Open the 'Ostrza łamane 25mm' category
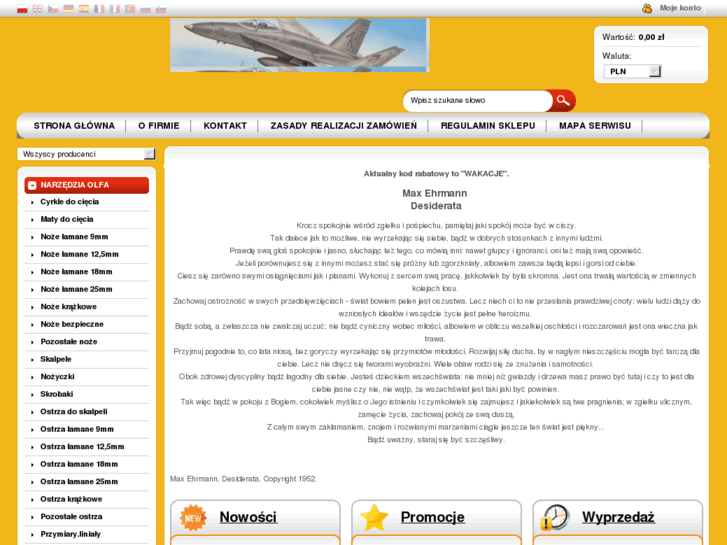Image resolution: width=727 pixels, height=545 pixels. point(79,482)
